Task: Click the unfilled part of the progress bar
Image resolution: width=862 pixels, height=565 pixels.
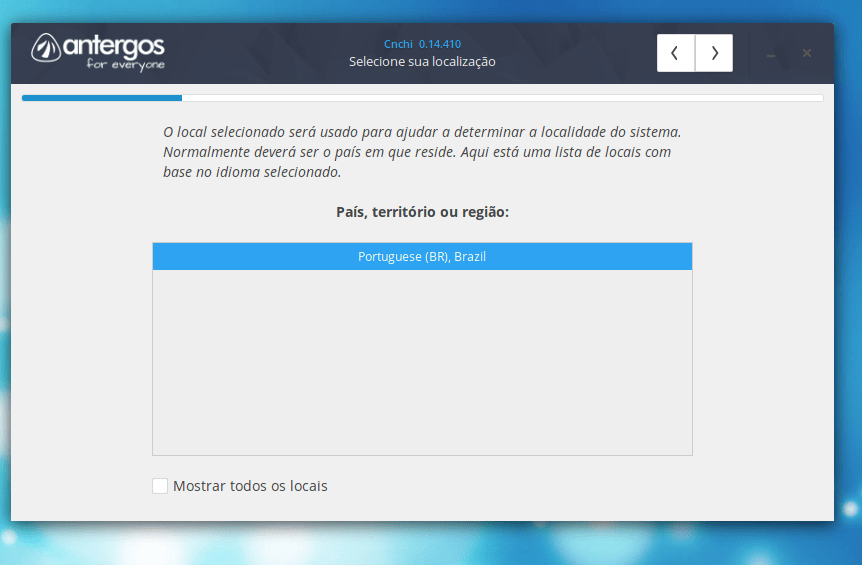Action: coord(500,98)
